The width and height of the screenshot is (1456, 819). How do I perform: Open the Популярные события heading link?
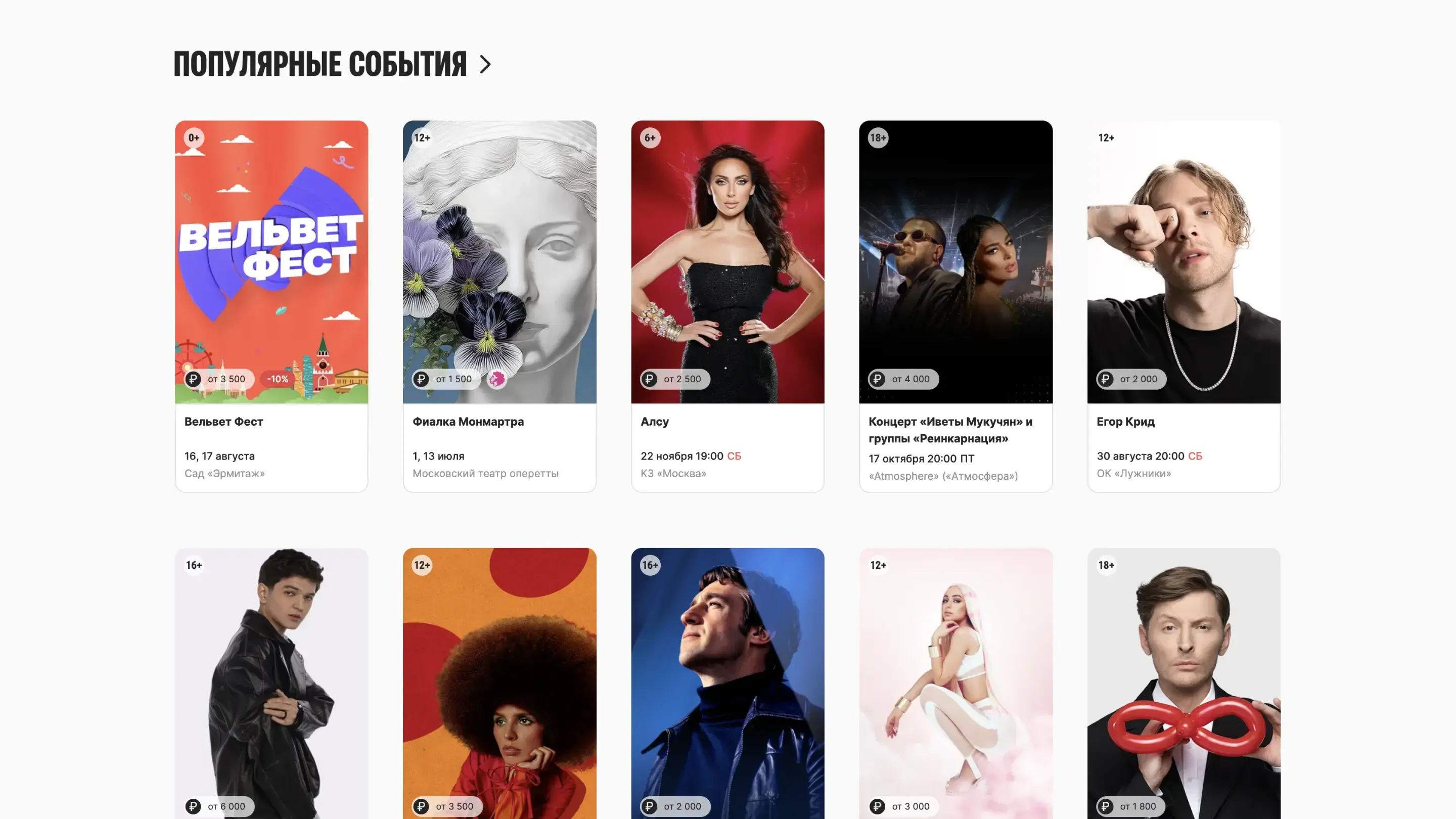320,64
